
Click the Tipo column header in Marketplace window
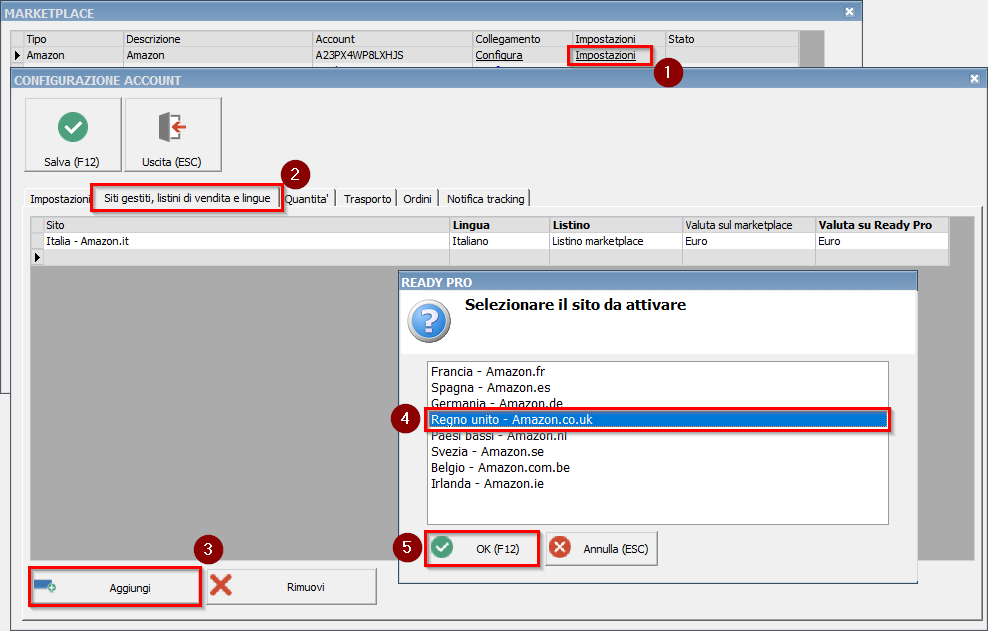click(73, 39)
